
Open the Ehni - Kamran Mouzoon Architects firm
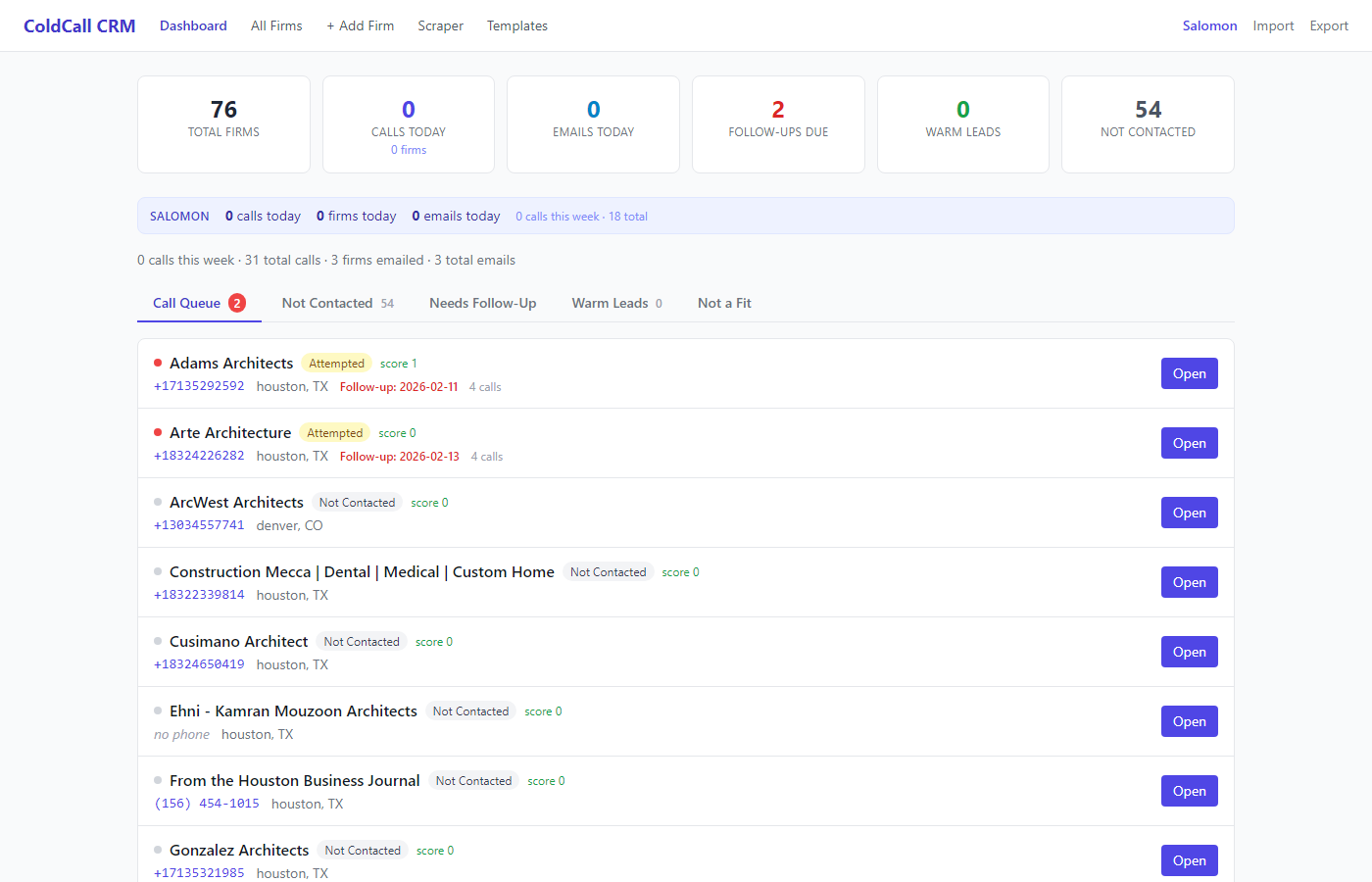pos(1189,721)
